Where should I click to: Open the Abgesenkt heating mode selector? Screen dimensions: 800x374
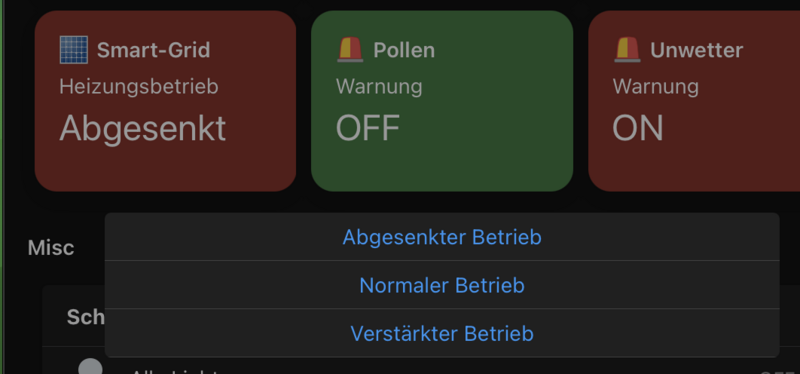click(x=142, y=128)
